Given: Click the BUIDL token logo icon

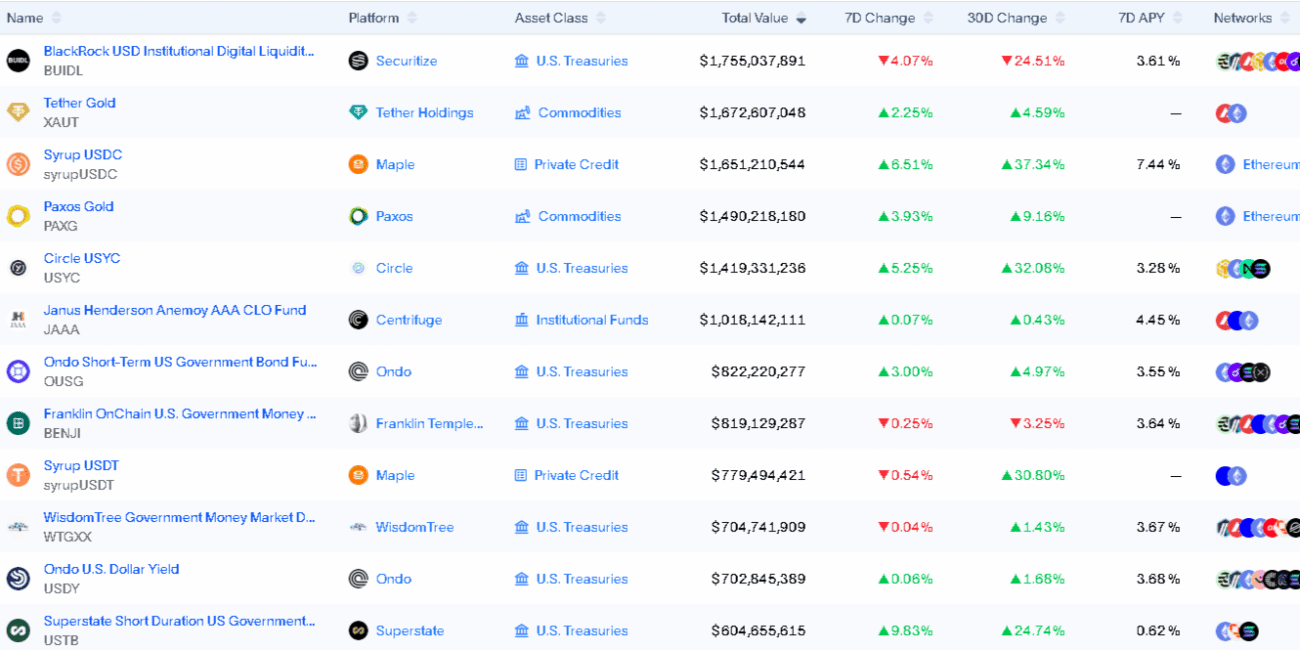Looking at the screenshot, I should click(x=18, y=61).
